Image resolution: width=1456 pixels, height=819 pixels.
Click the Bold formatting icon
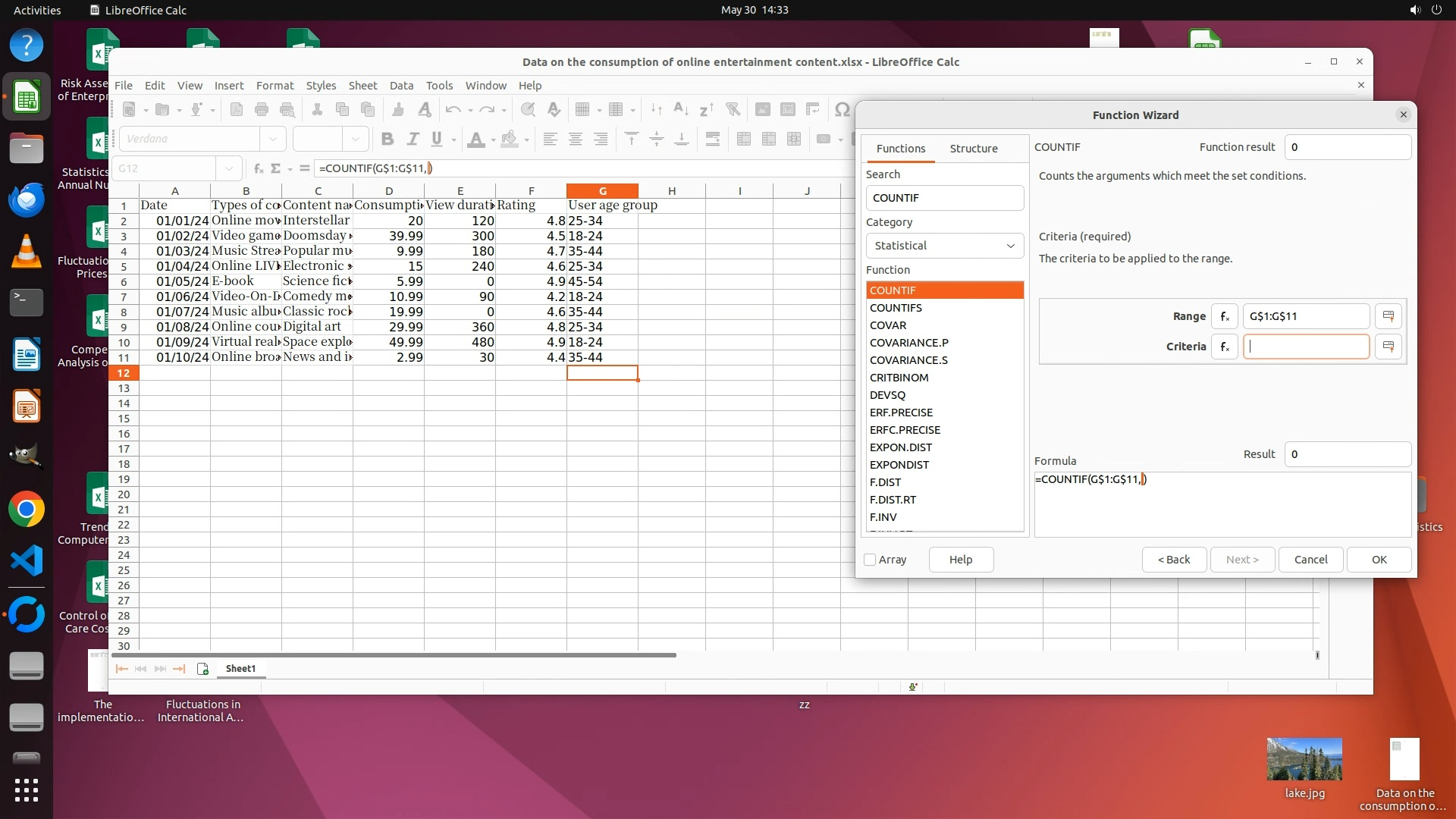(388, 139)
